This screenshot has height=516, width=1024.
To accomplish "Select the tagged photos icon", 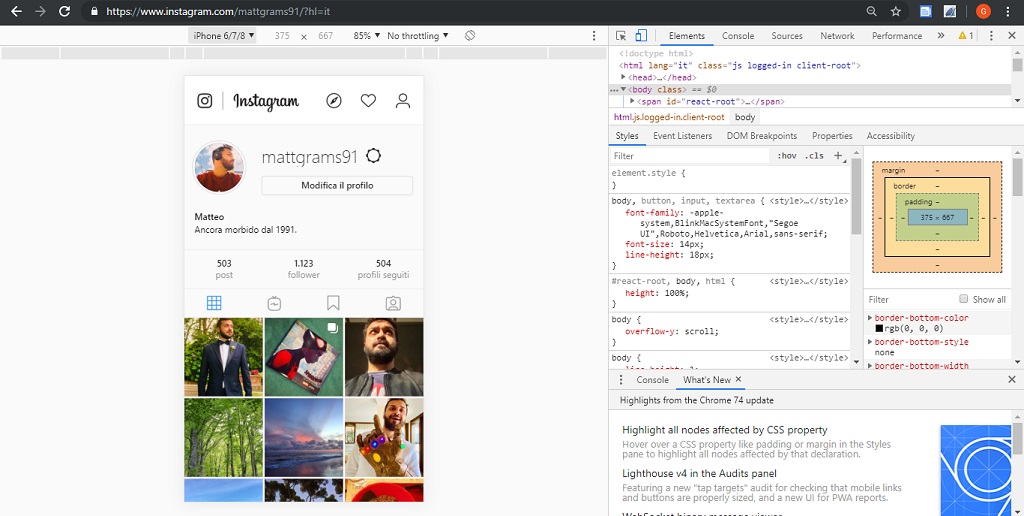I will pyautogui.click(x=393, y=303).
